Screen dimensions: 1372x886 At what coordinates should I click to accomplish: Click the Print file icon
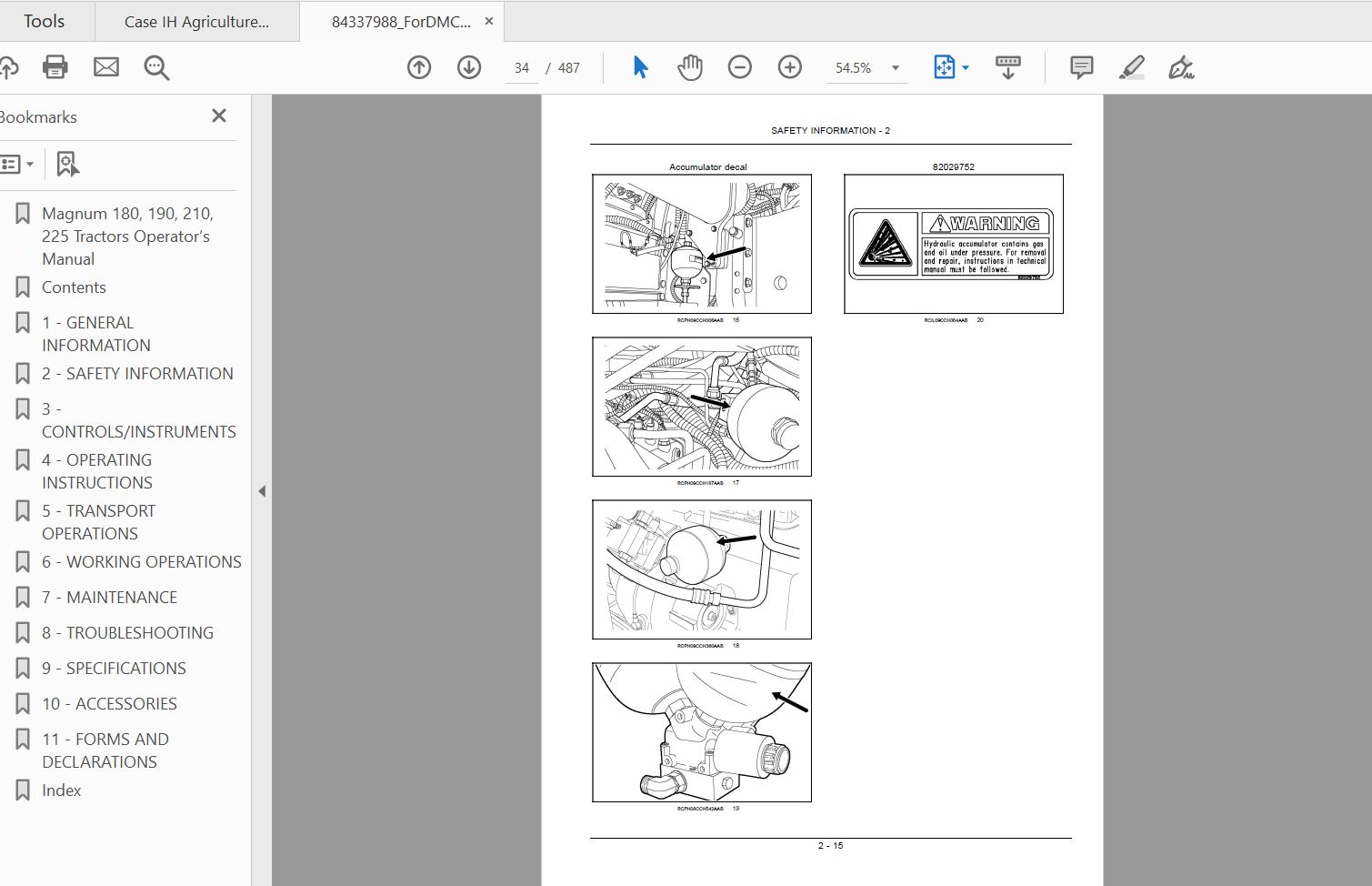55,67
